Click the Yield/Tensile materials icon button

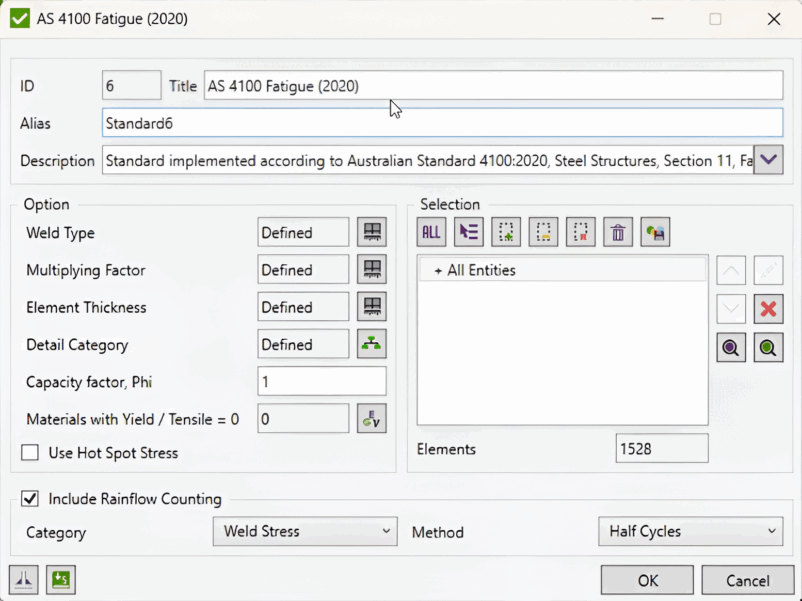pyautogui.click(x=372, y=419)
